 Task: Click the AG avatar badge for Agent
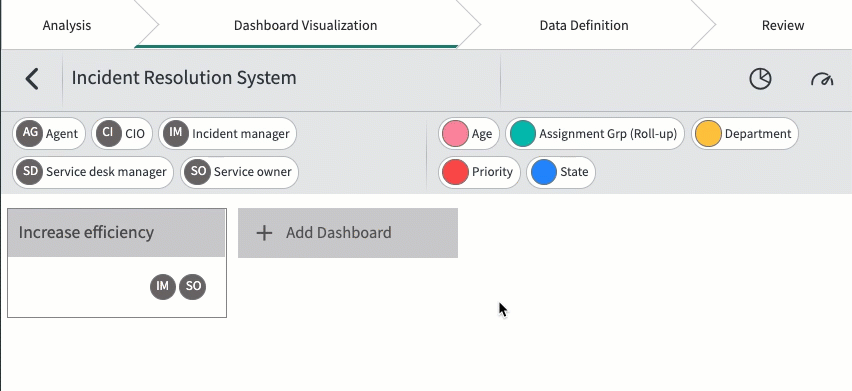pyautogui.click(x=29, y=133)
